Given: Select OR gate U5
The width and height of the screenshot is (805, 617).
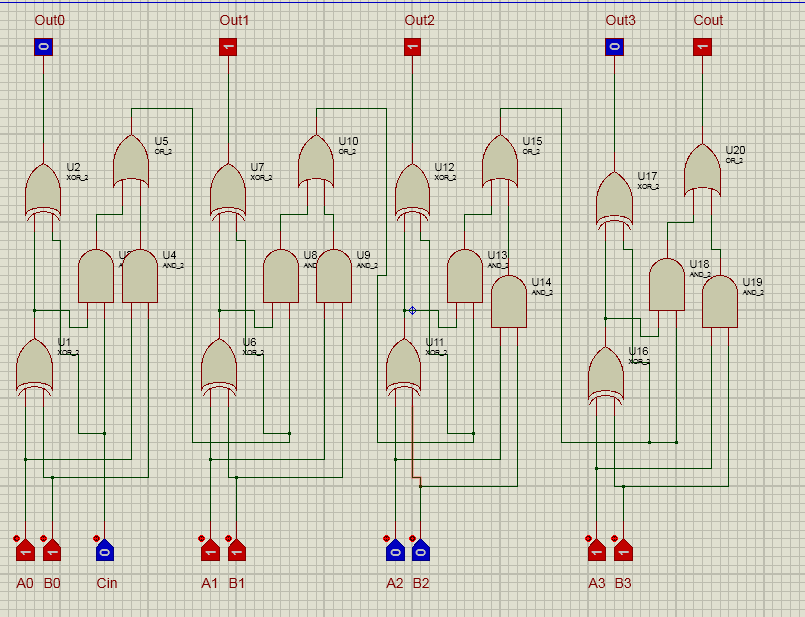Looking at the screenshot, I should click(x=132, y=160).
